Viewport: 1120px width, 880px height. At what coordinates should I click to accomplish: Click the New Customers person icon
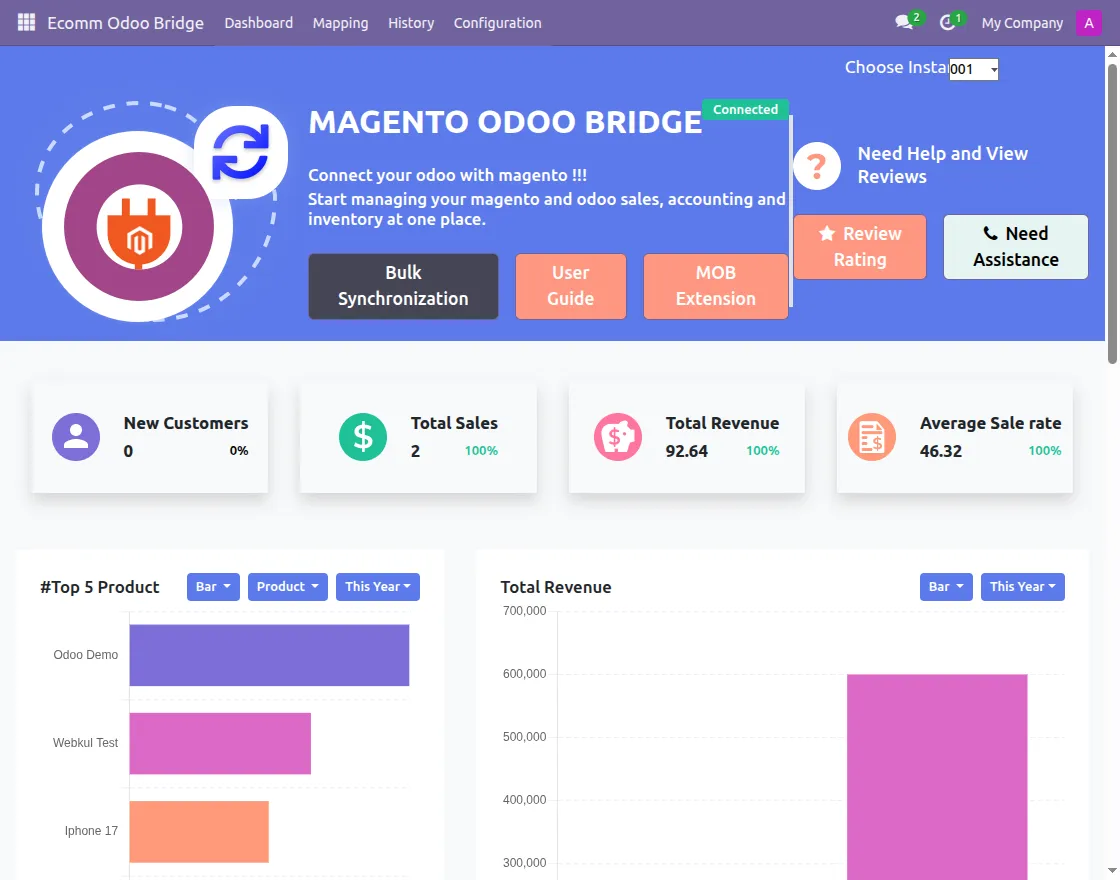[76, 436]
